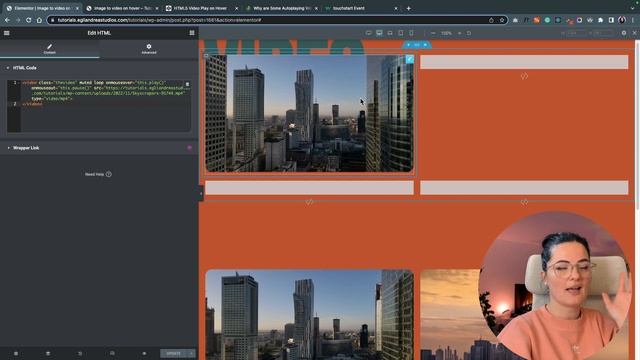The image size is (640, 360).
Task: Open the widgets grid panel icon
Action: click(192, 33)
